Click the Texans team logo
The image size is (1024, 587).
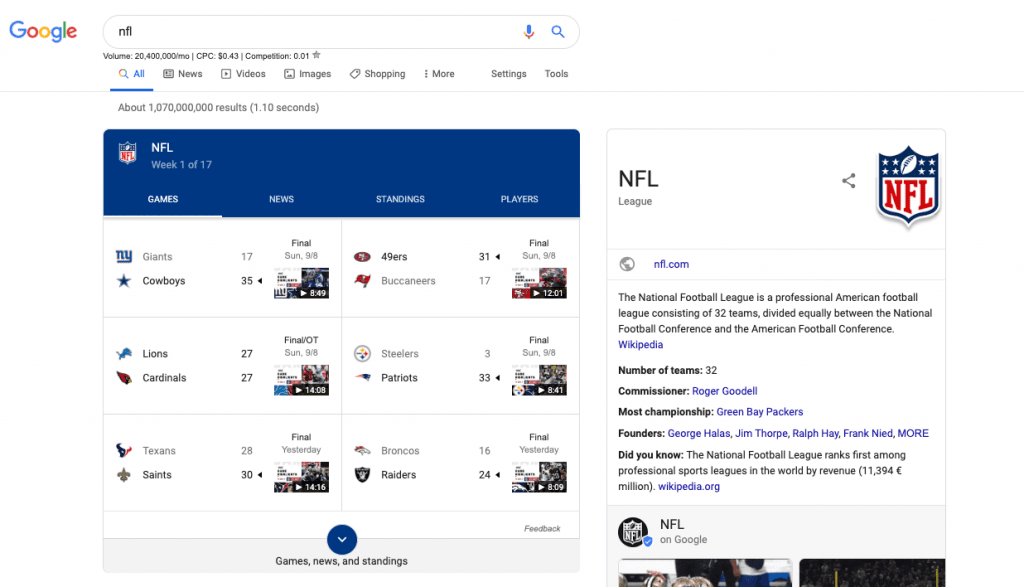[x=124, y=451]
